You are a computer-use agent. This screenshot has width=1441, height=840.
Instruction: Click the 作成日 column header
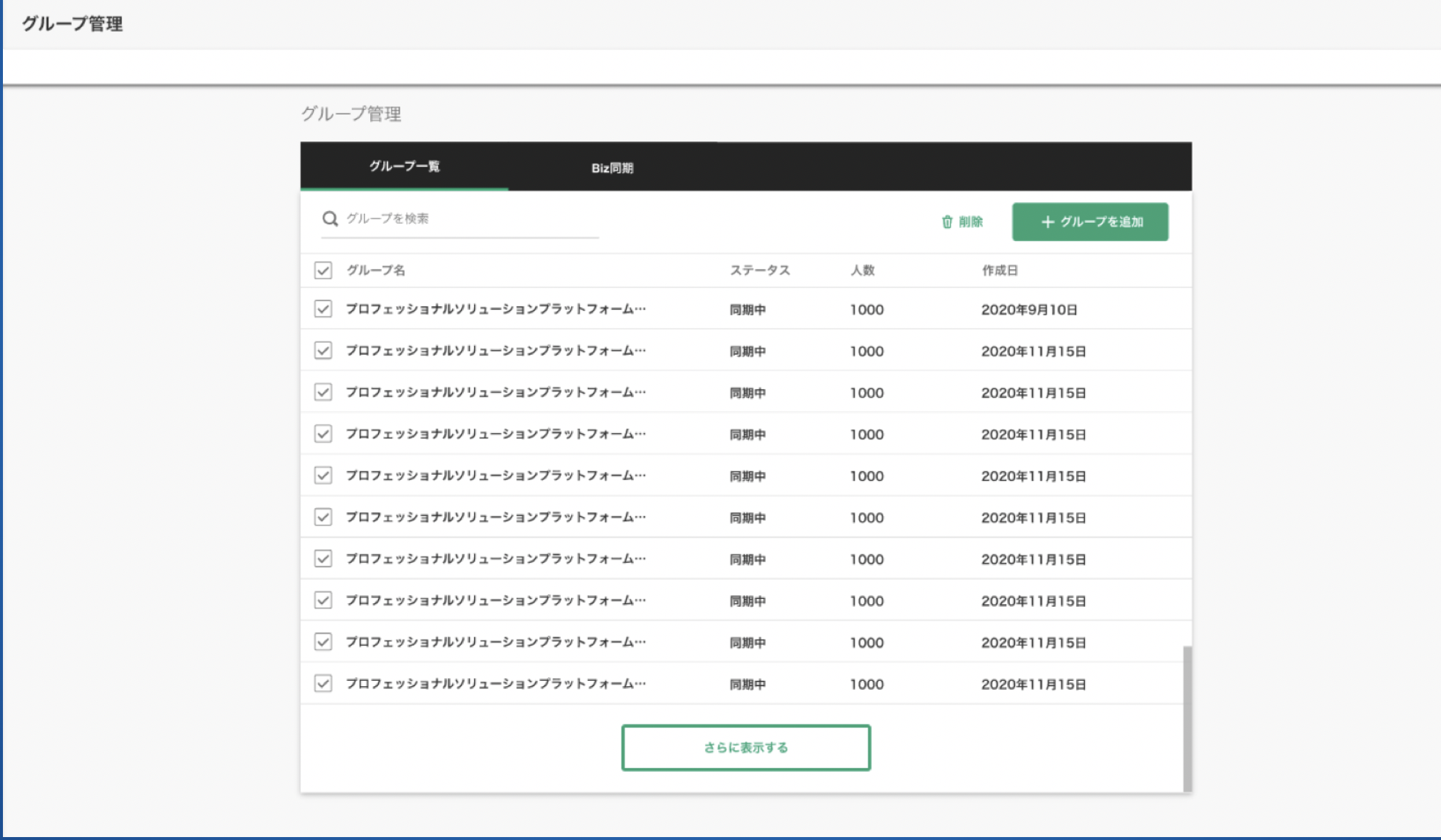1000,270
